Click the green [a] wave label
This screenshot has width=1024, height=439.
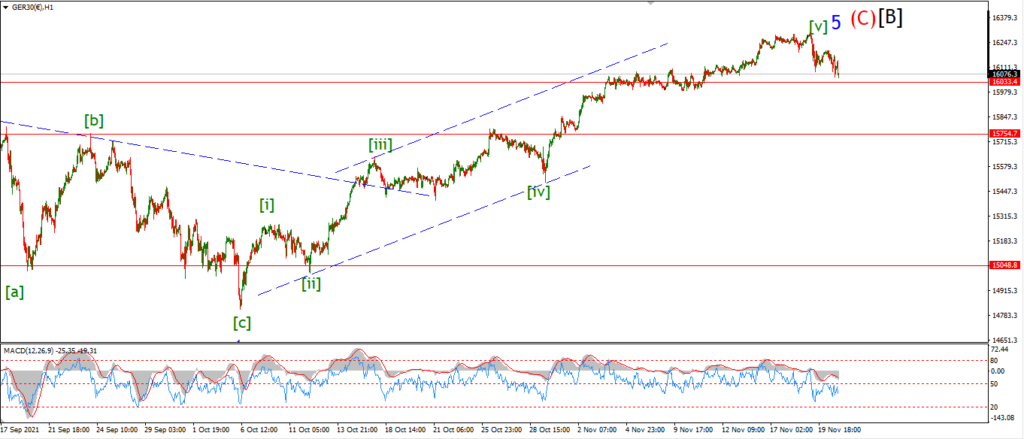click(14, 293)
